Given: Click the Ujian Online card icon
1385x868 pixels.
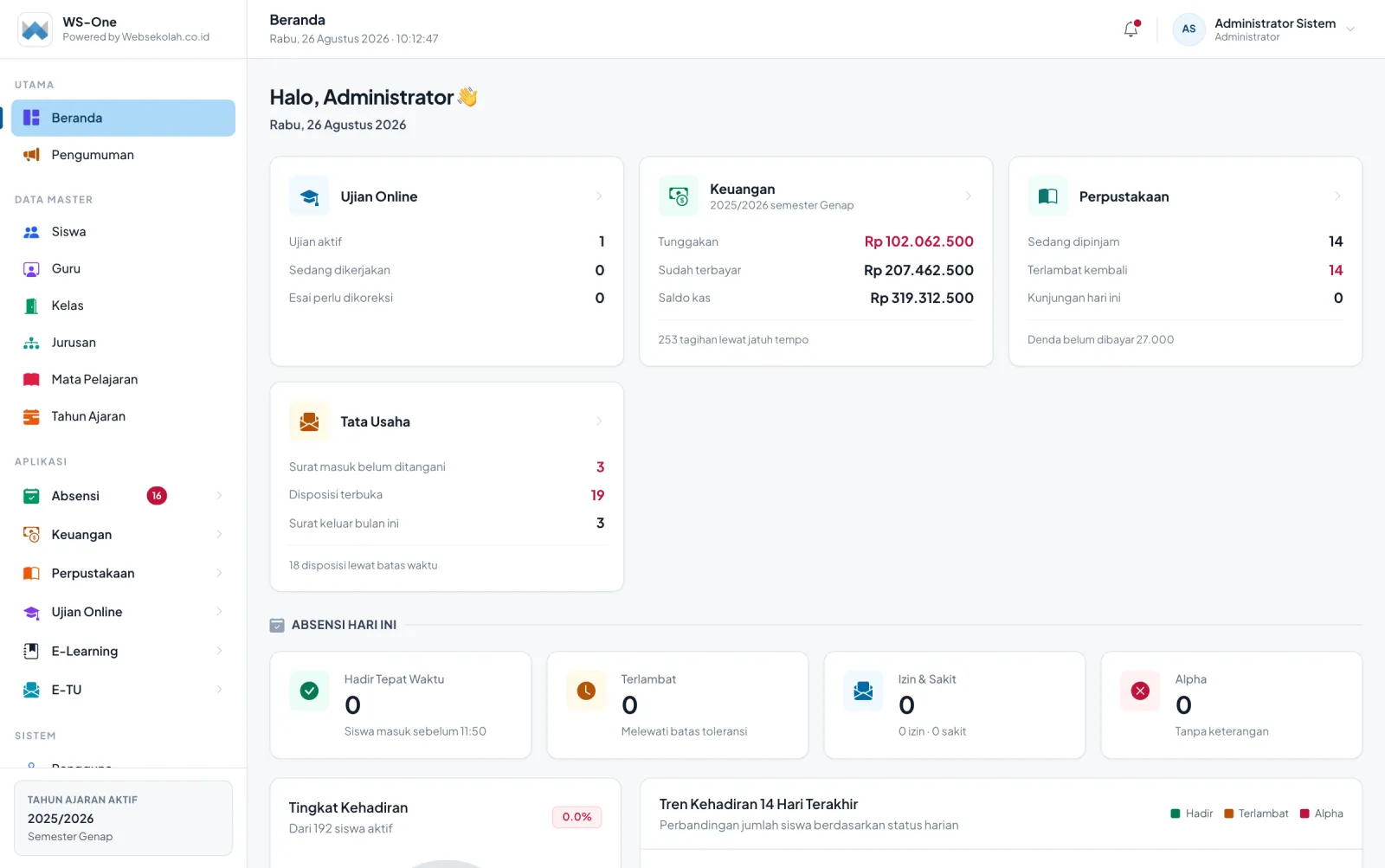Looking at the screenshot, I should (309, 196).
